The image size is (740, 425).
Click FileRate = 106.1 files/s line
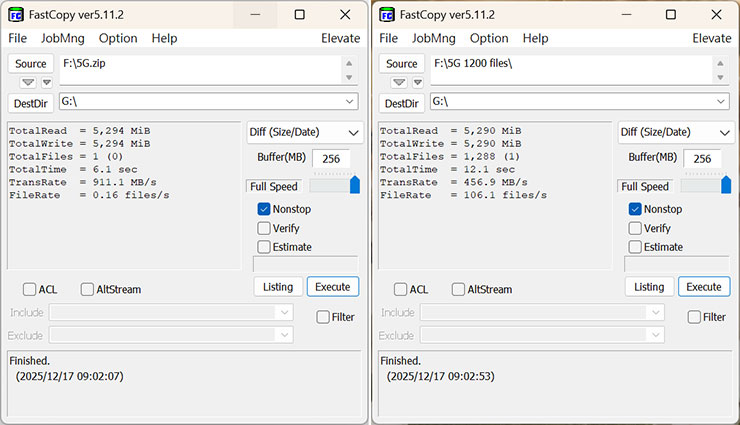[463, 195]
